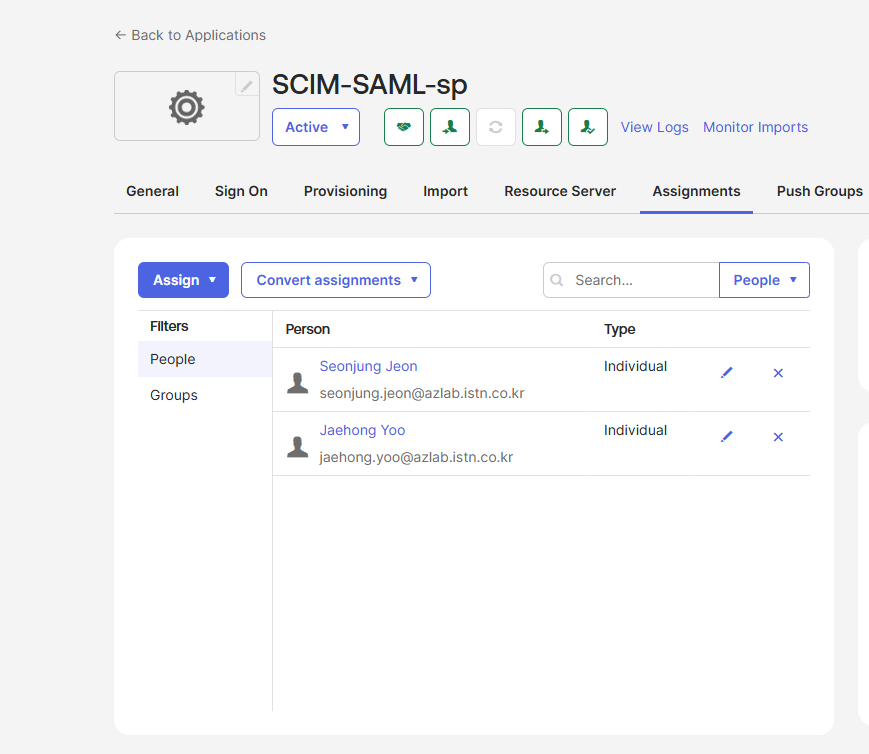This screenshot has width=869, height=754.
Task: Select the Assignments tab
Action: [696, 191]
